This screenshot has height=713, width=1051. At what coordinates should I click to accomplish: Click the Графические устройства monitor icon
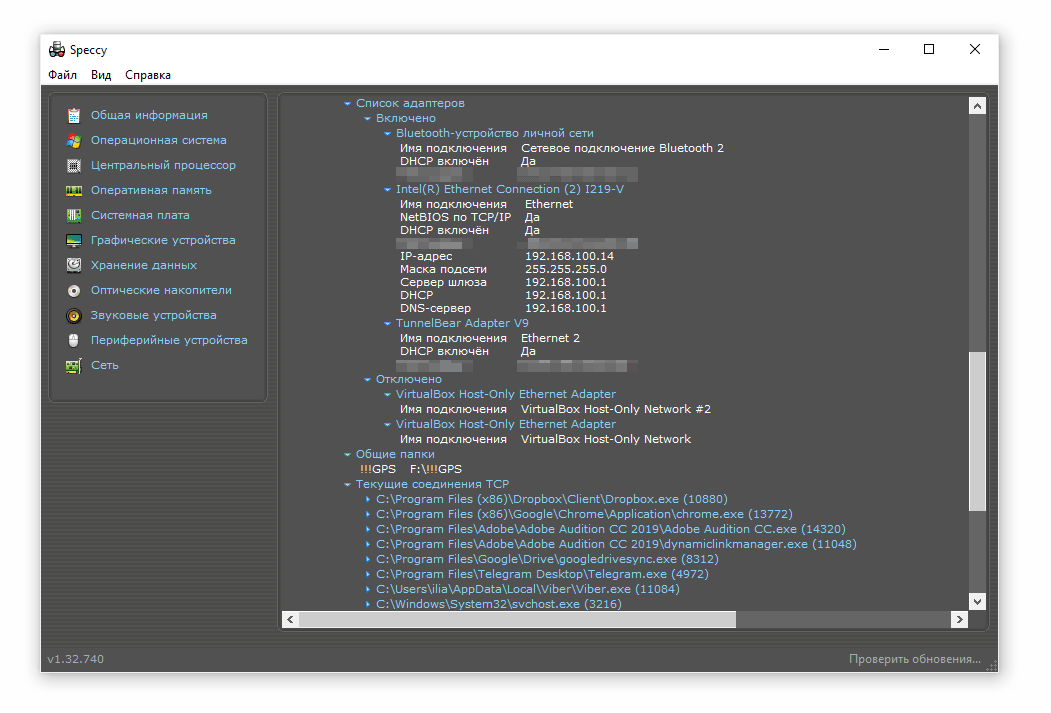[74, 240]
